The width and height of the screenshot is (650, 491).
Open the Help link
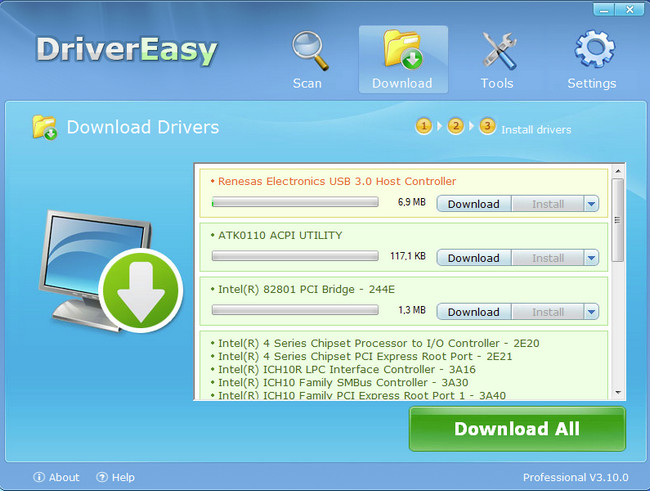(123, 478)
